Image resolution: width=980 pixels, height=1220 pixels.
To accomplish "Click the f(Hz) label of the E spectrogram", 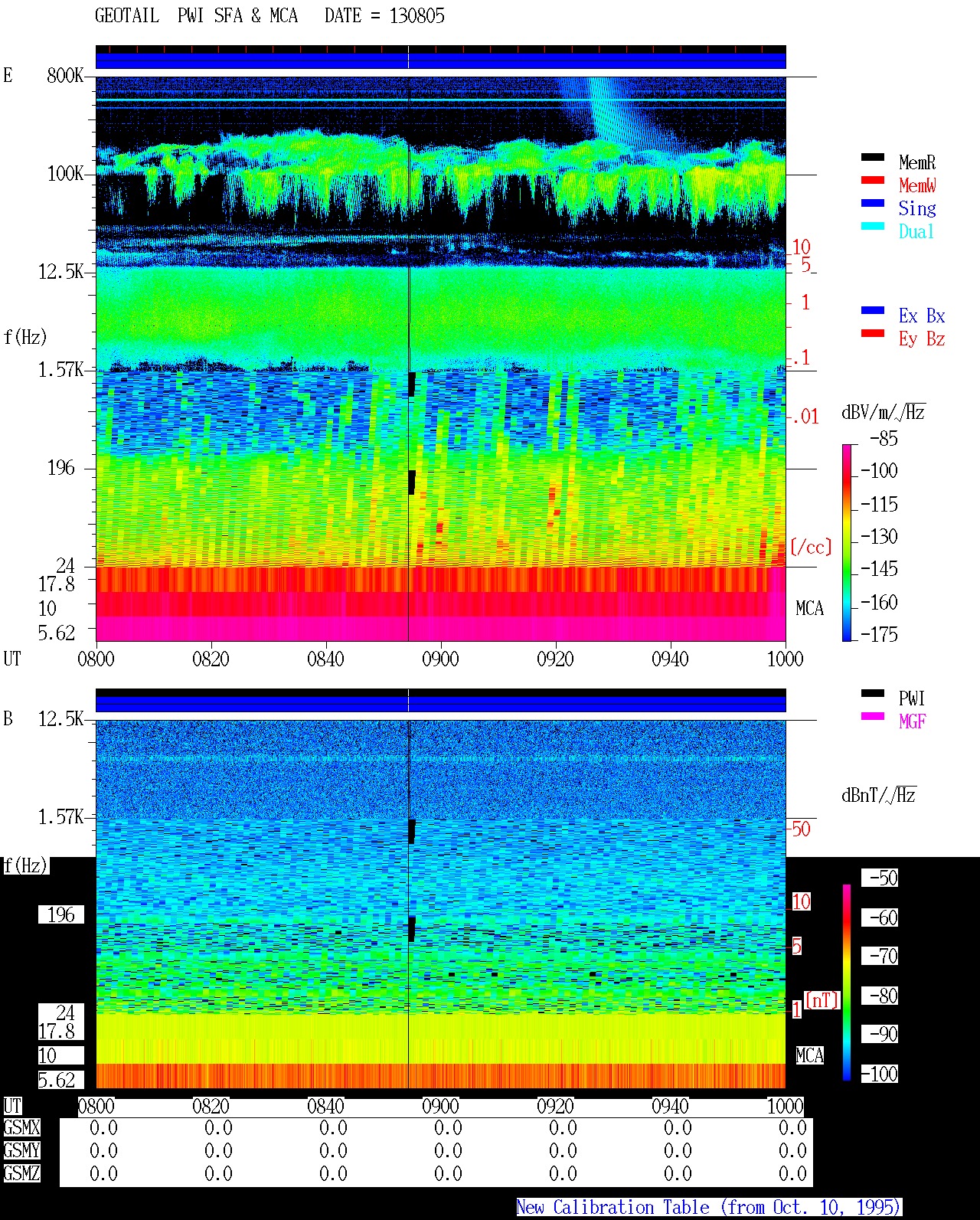I will pyautogui.click(x=25, y=337).
